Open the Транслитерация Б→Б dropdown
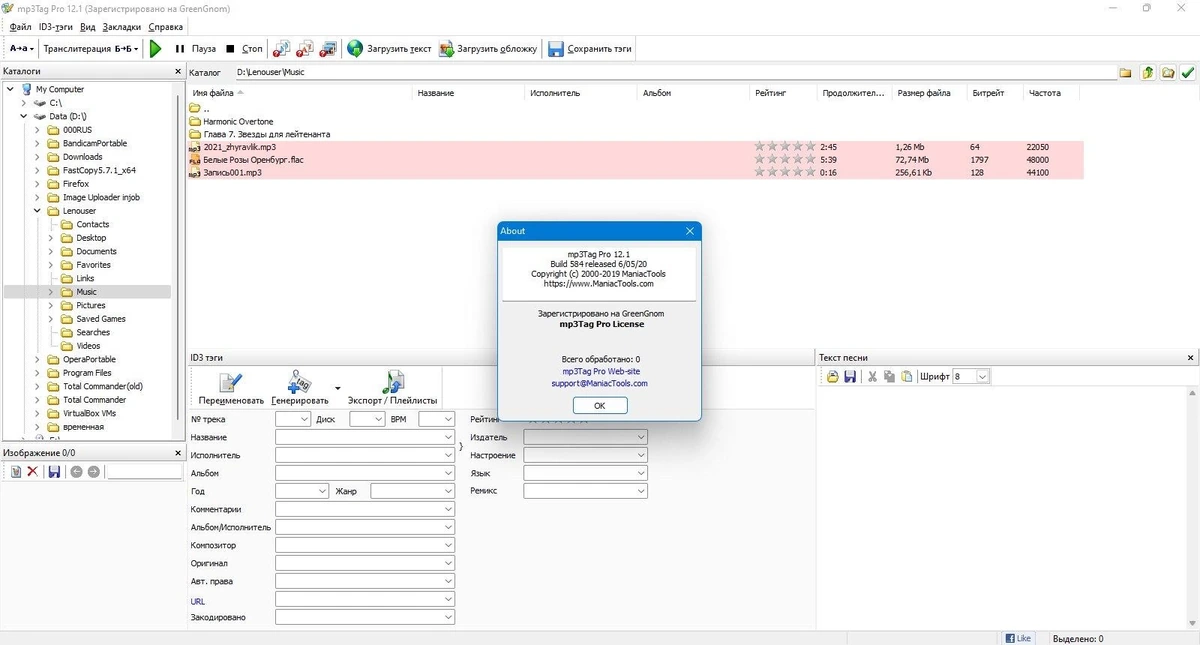This screenshot has height=645, width=1200. pyautogui.click(x=92, y=48)
